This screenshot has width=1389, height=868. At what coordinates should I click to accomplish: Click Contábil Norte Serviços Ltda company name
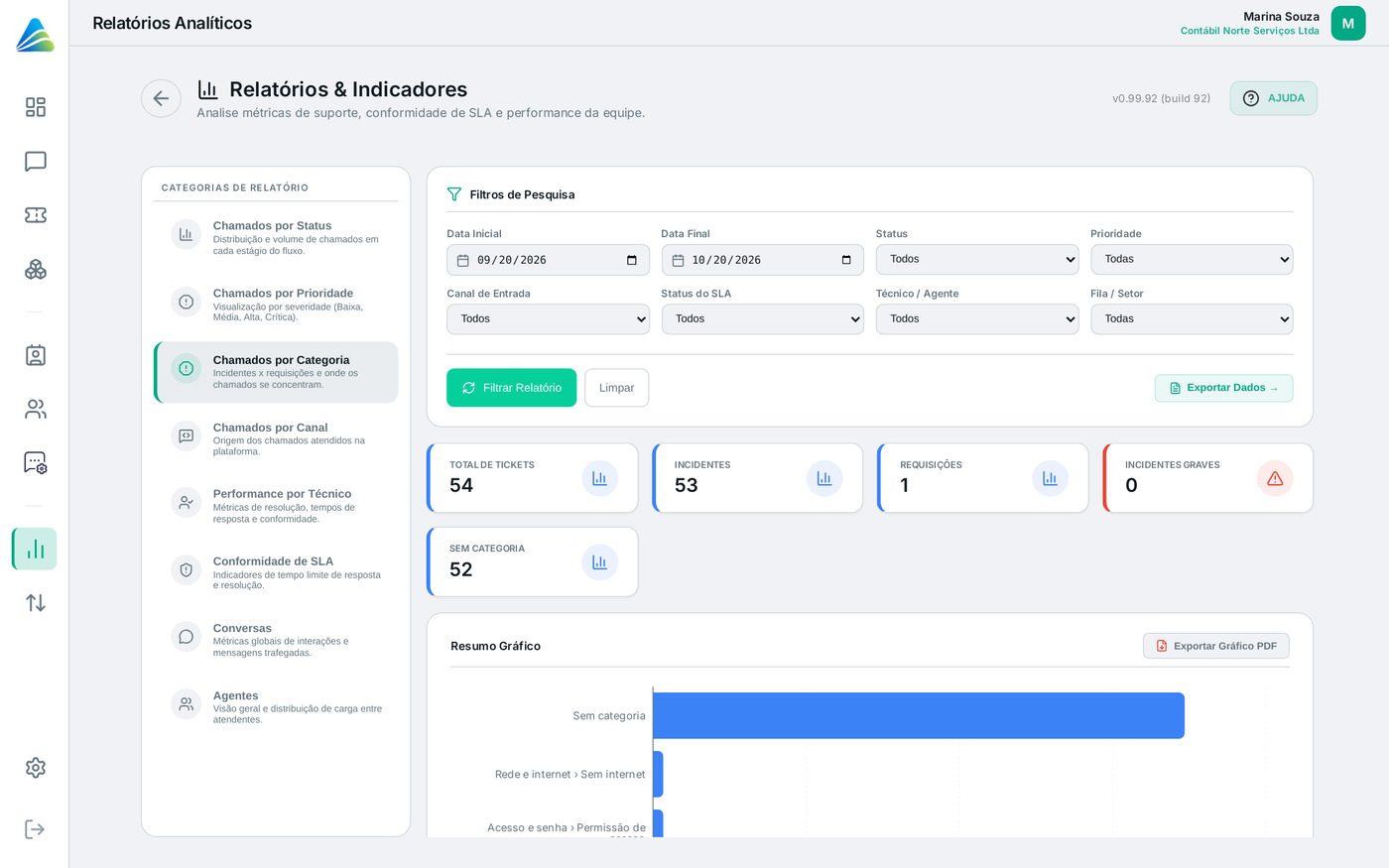1250,31
